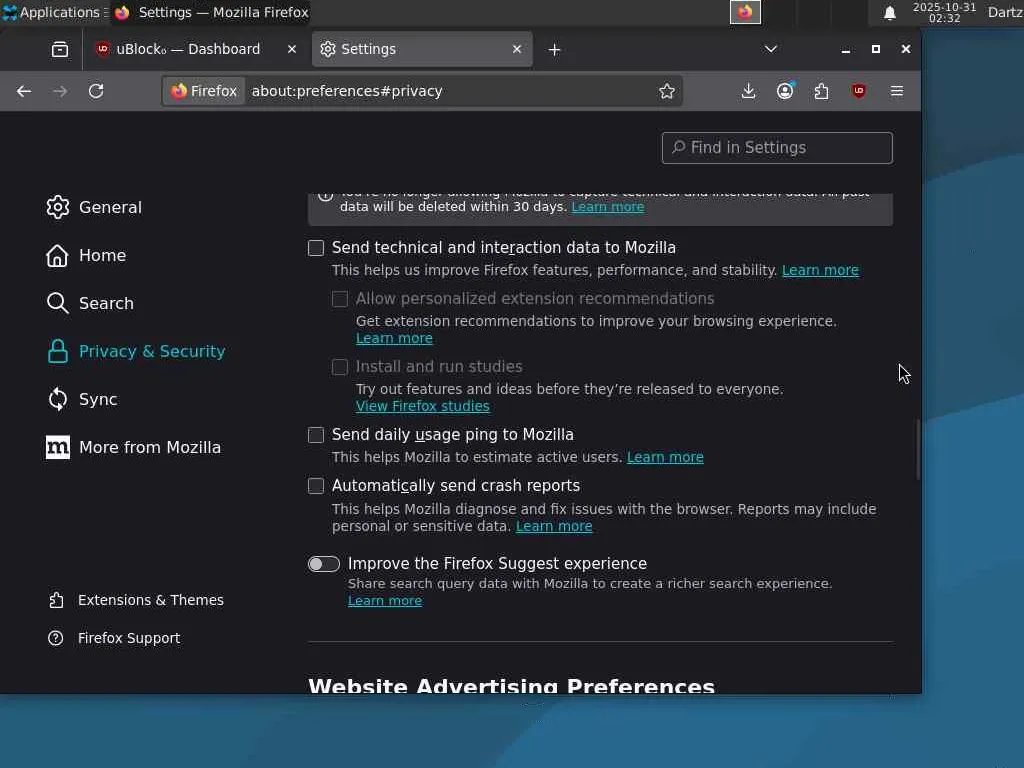The height and width of the screenshot is (768, 1024).
Task: Open View Firefox studies link
Action: [x=423, y=406]
